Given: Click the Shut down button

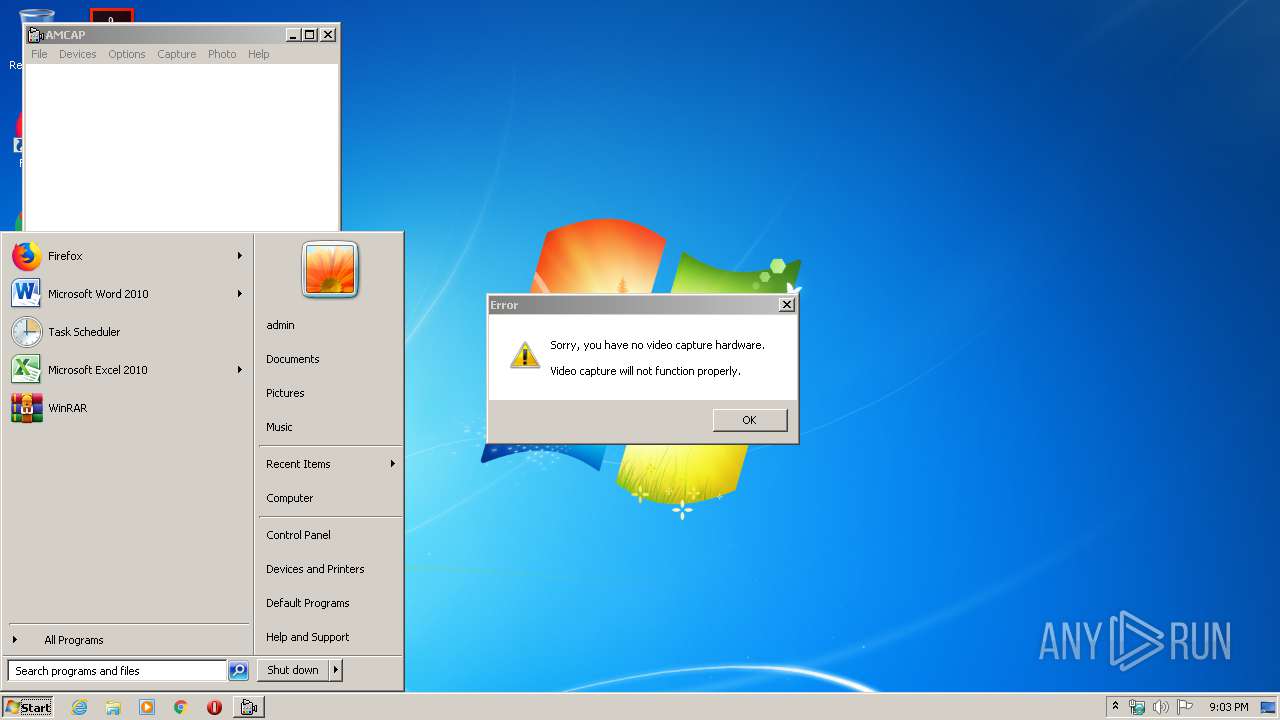Looking at the screenshot, I should (x=293, y=670).
